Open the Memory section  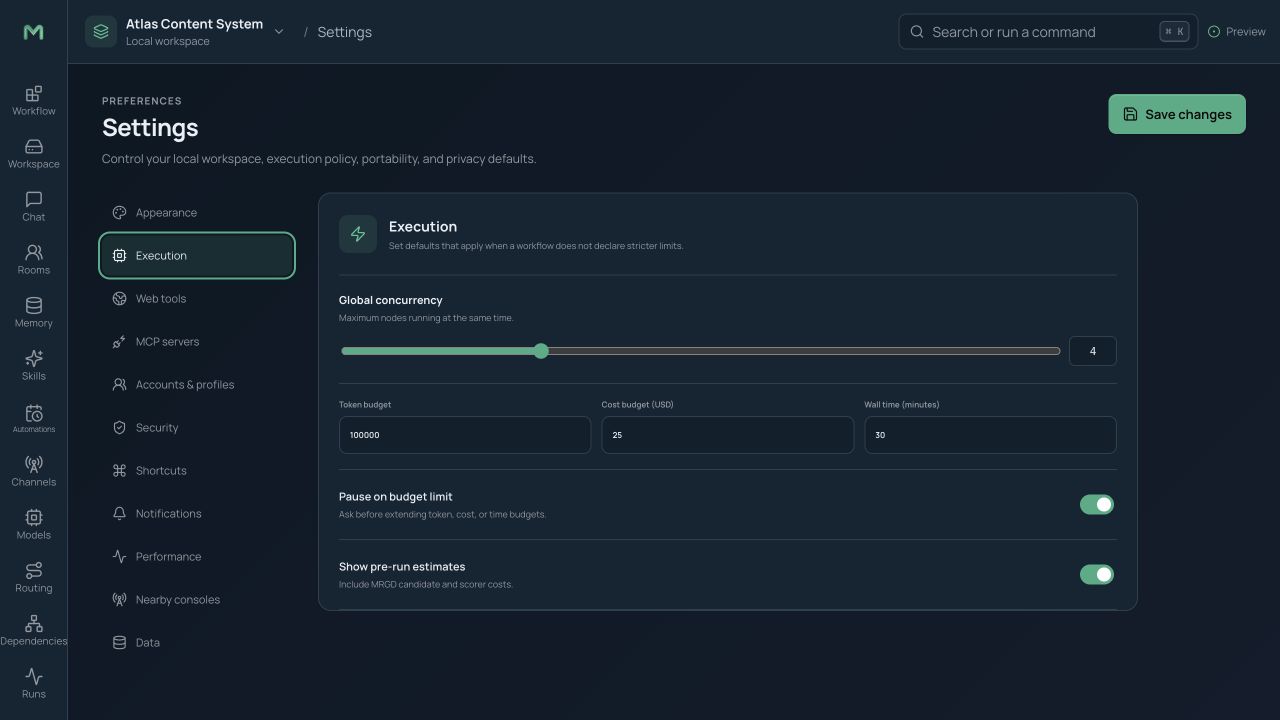click(x=33, y=313)
